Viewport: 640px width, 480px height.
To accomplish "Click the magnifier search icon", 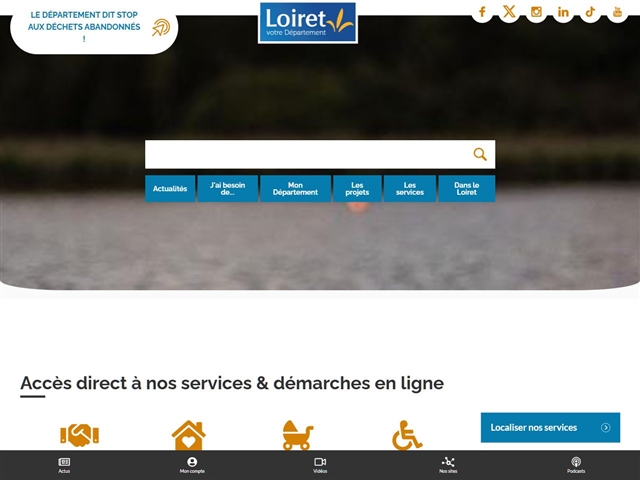I will tap(480, 154).
